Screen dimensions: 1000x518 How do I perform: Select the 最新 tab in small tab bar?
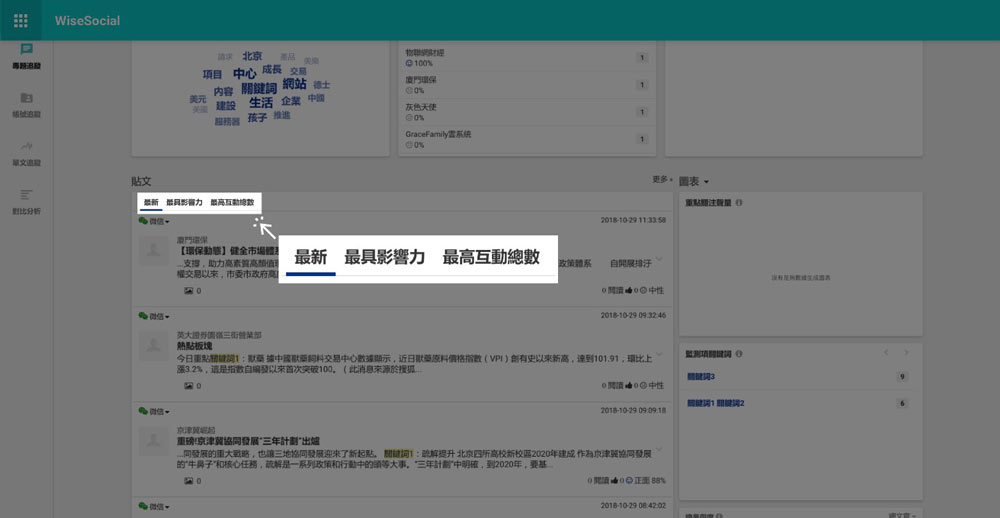[x=151, y=203]
